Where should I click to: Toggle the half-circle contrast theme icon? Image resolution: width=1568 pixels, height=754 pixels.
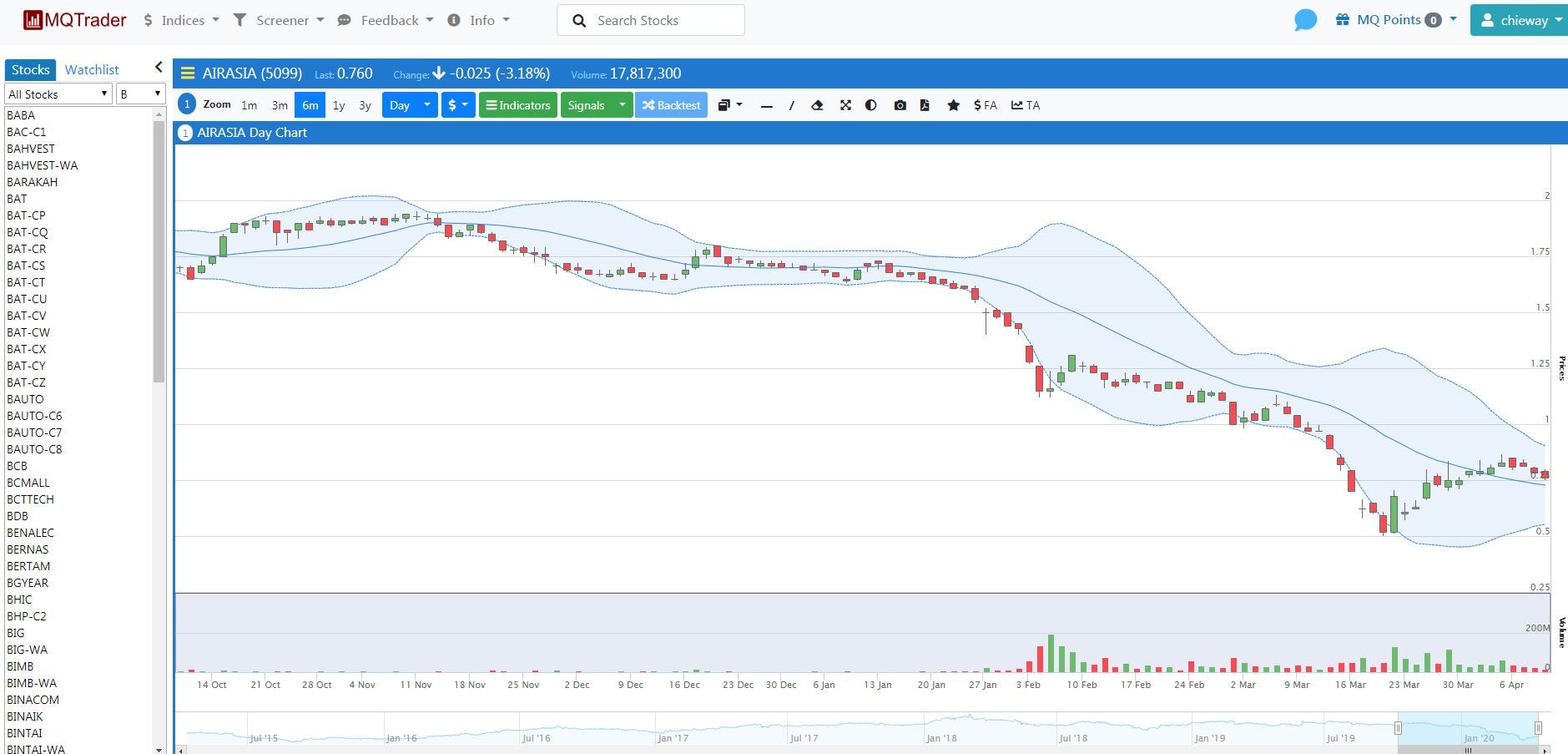871,105
